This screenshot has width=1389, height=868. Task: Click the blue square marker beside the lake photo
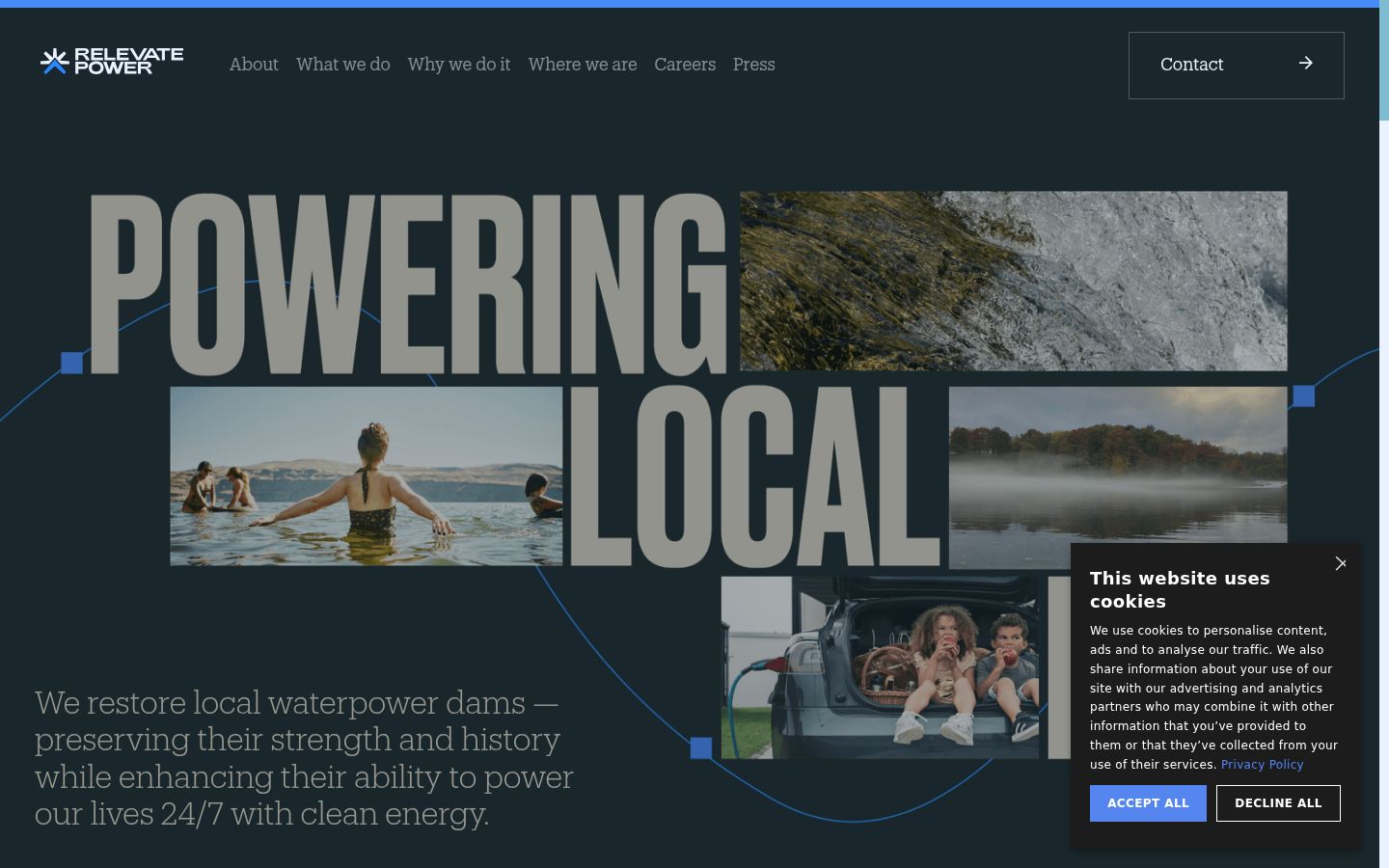coord(1304,396)
